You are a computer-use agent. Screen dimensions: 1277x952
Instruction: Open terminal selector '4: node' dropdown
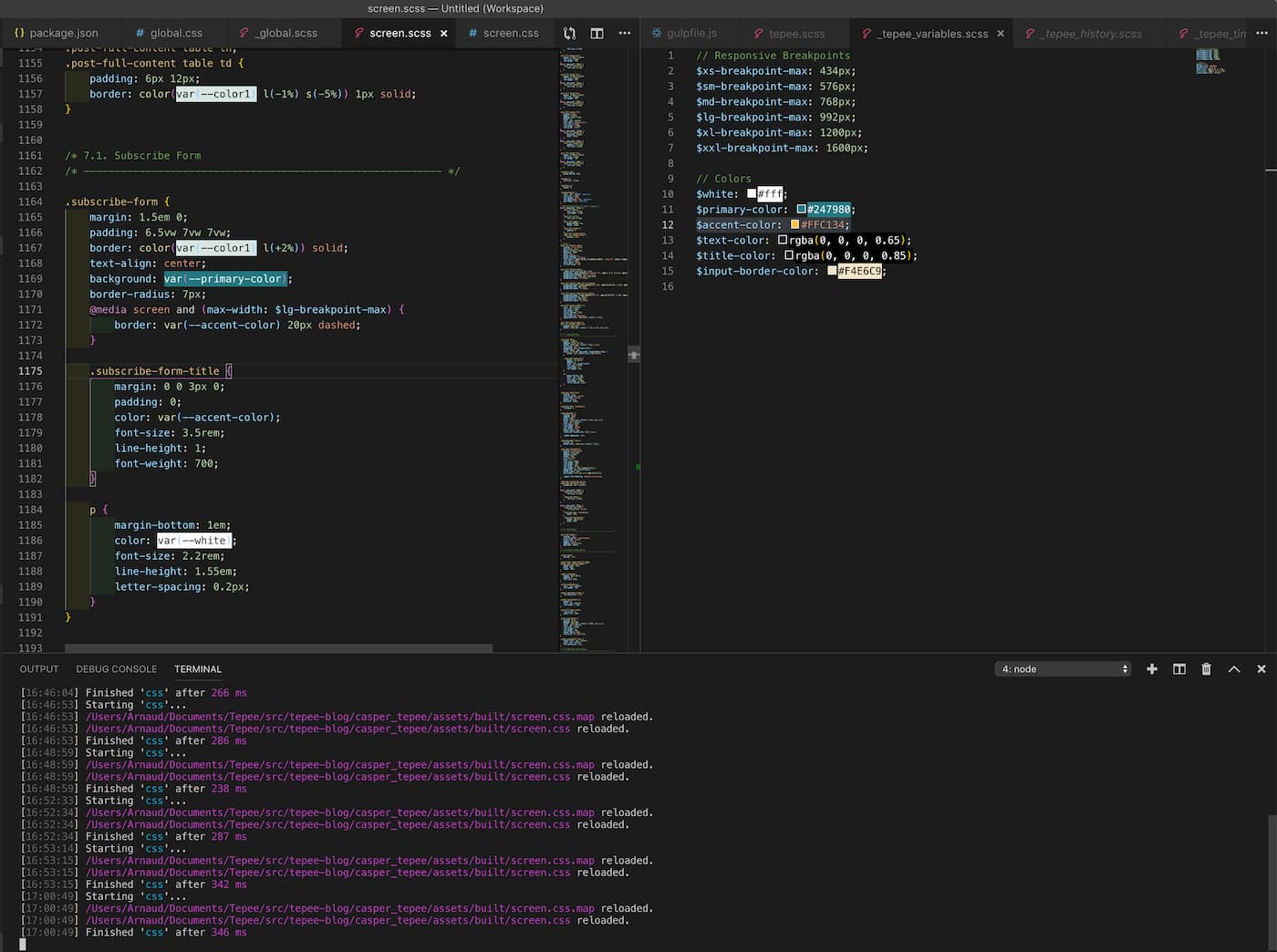tap(1064, 669)
